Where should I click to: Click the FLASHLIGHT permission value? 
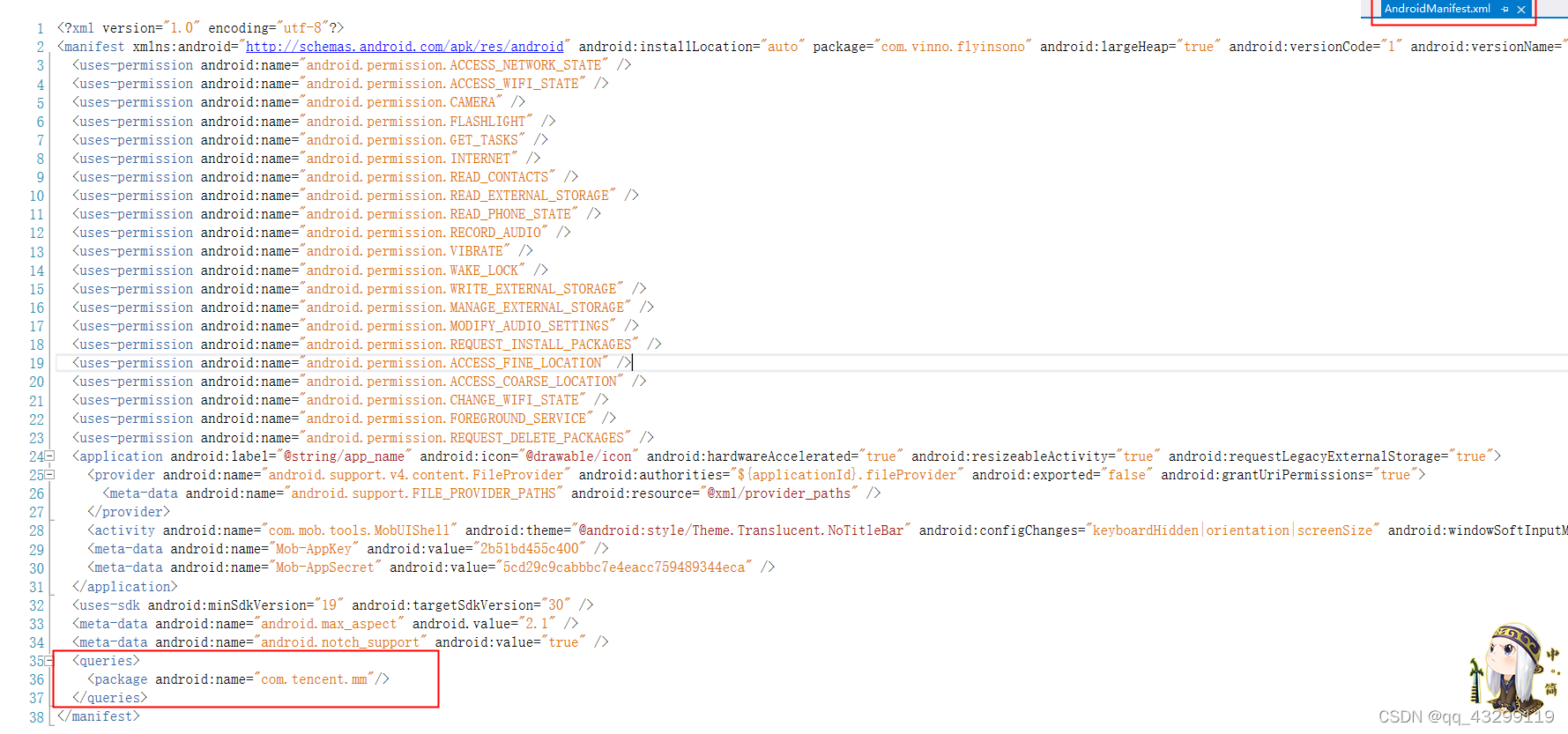416,121
